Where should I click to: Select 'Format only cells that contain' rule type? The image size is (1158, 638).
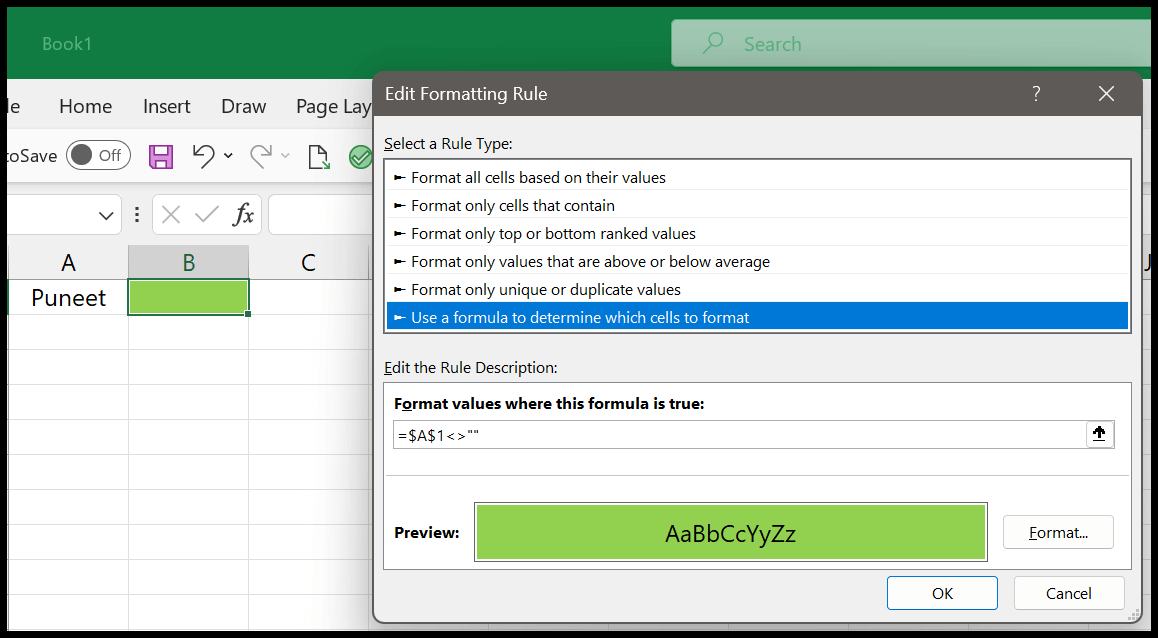coord(512,205)
